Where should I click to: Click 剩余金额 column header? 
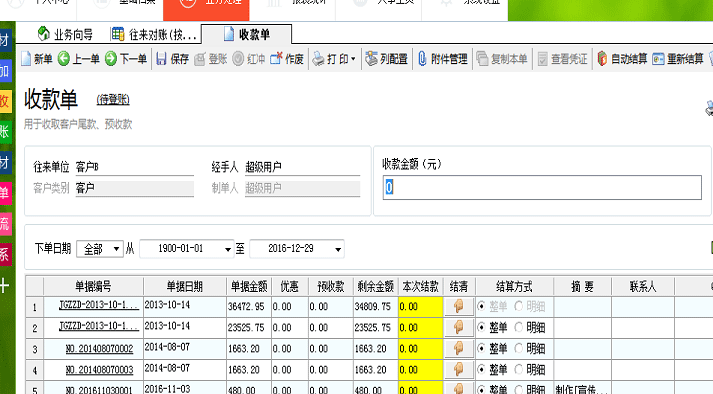pos(375,286)
